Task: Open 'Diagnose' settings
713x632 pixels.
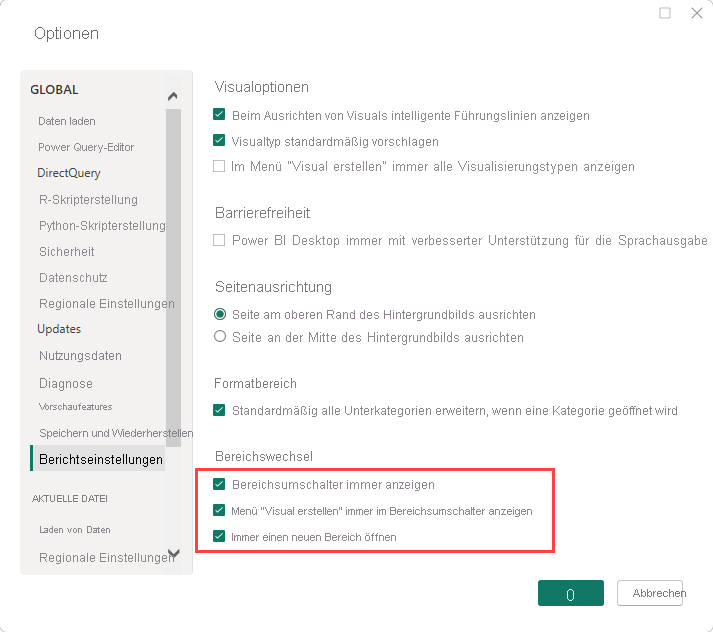Action: 66,383
